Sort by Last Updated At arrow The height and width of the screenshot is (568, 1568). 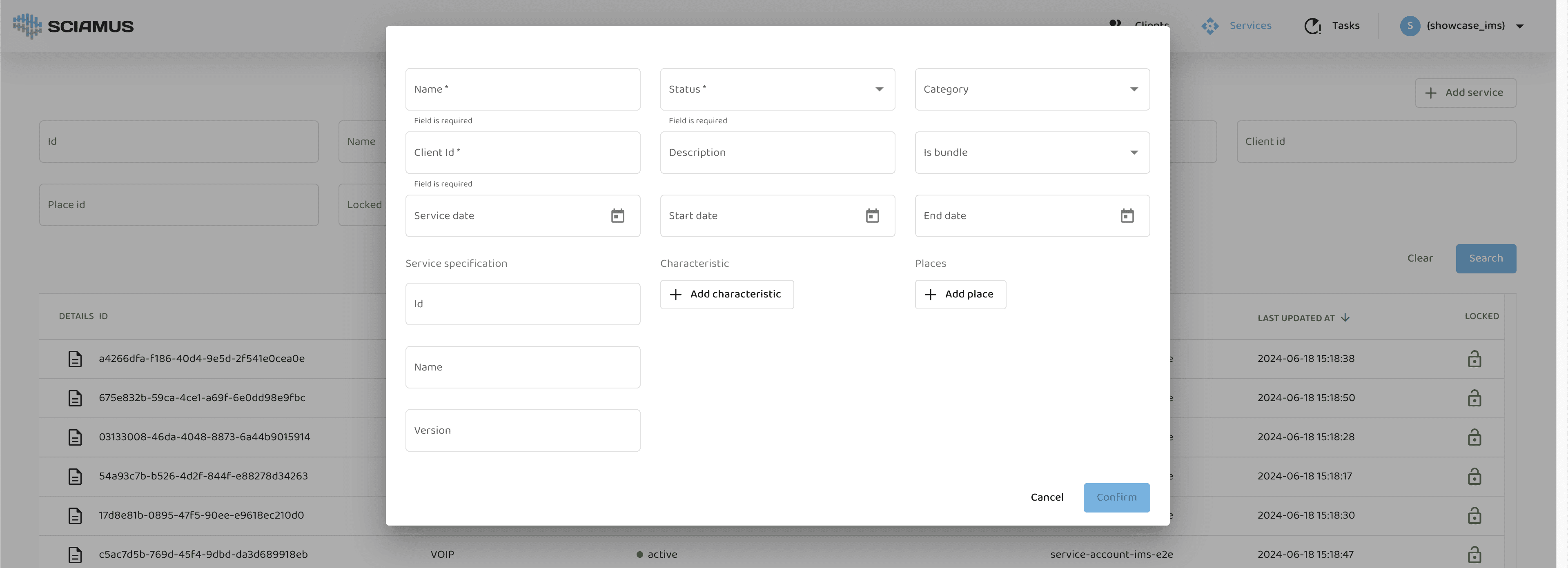1345,317
